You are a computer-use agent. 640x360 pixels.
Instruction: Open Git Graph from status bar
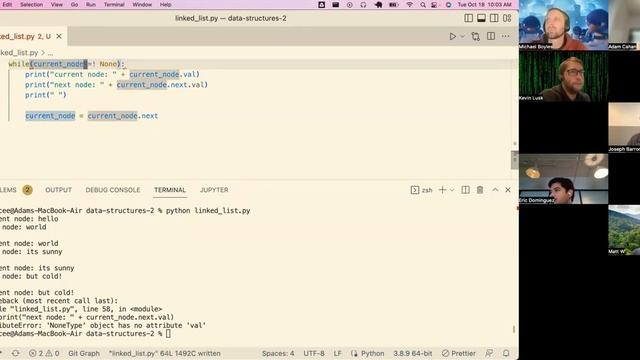[x=84, y=353]
